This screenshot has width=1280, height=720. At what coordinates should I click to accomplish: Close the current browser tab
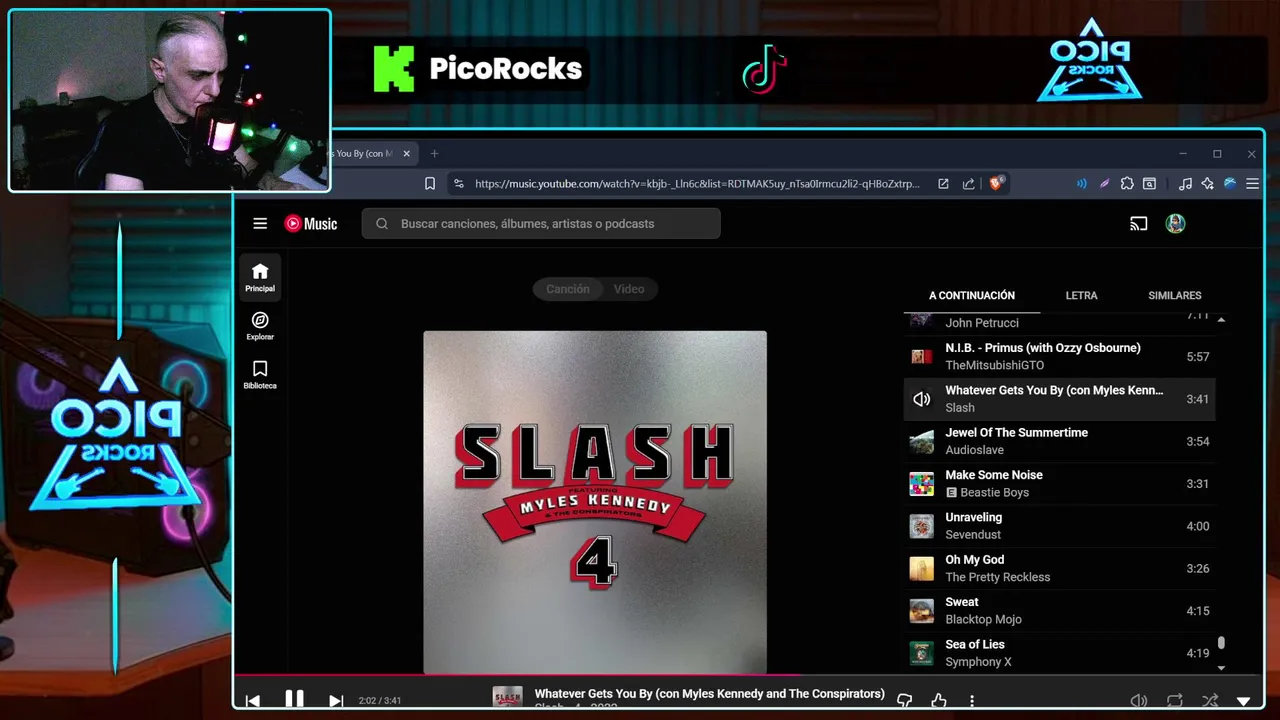pos(405,154)
